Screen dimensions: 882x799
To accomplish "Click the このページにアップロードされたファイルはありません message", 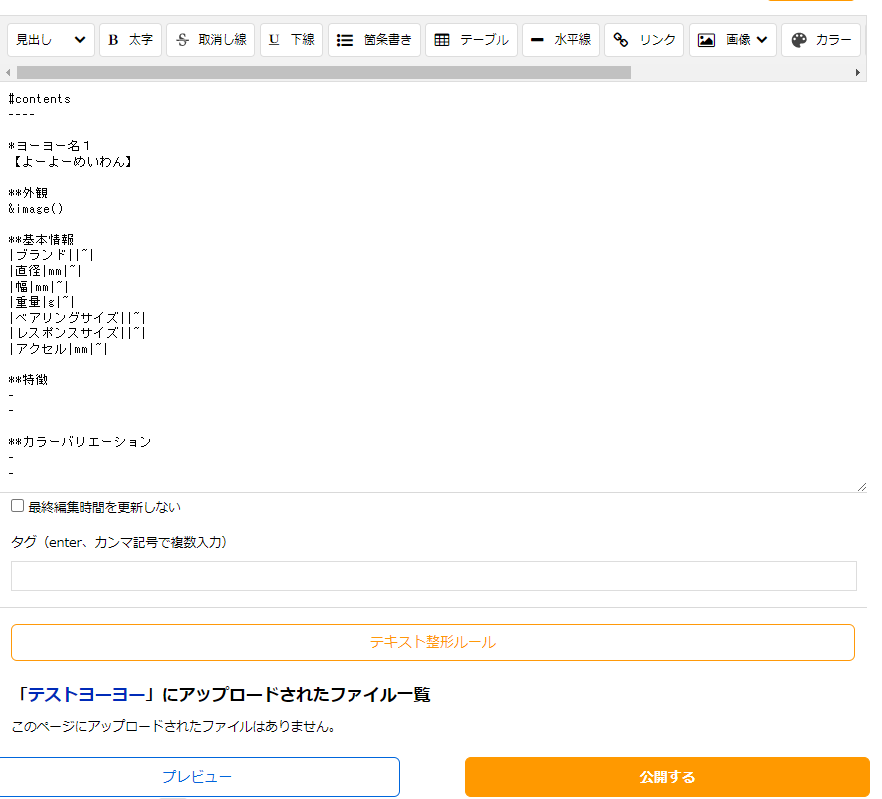I will pyautogui.click(x=173, y=726).
